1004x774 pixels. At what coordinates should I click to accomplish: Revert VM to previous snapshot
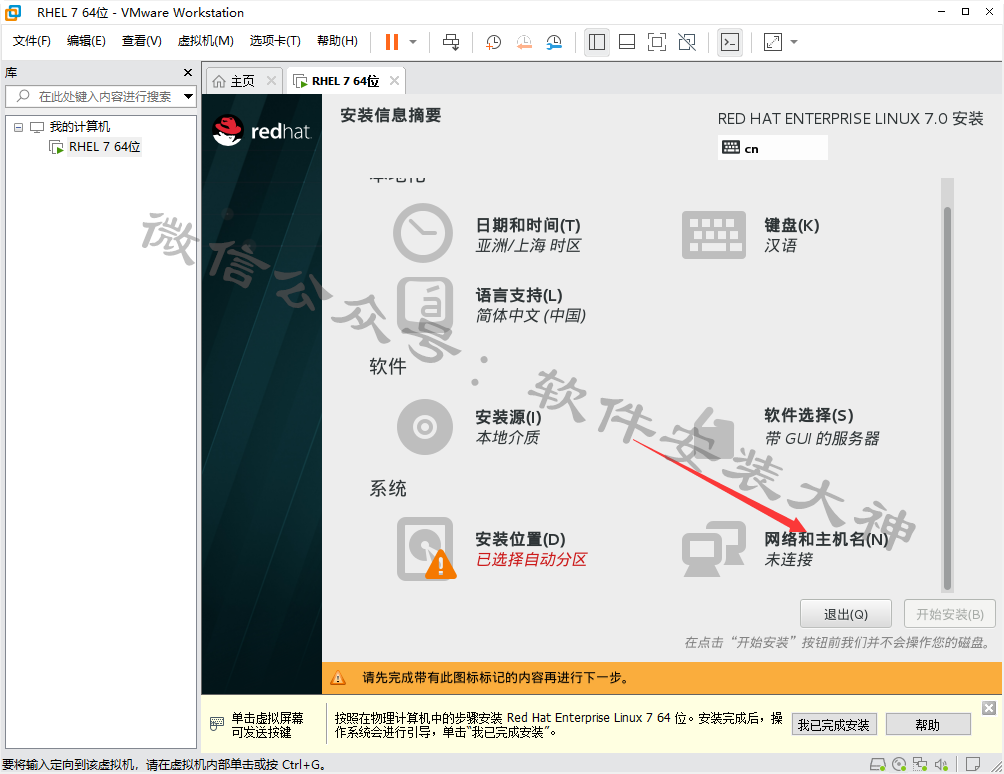pos(524,42)
